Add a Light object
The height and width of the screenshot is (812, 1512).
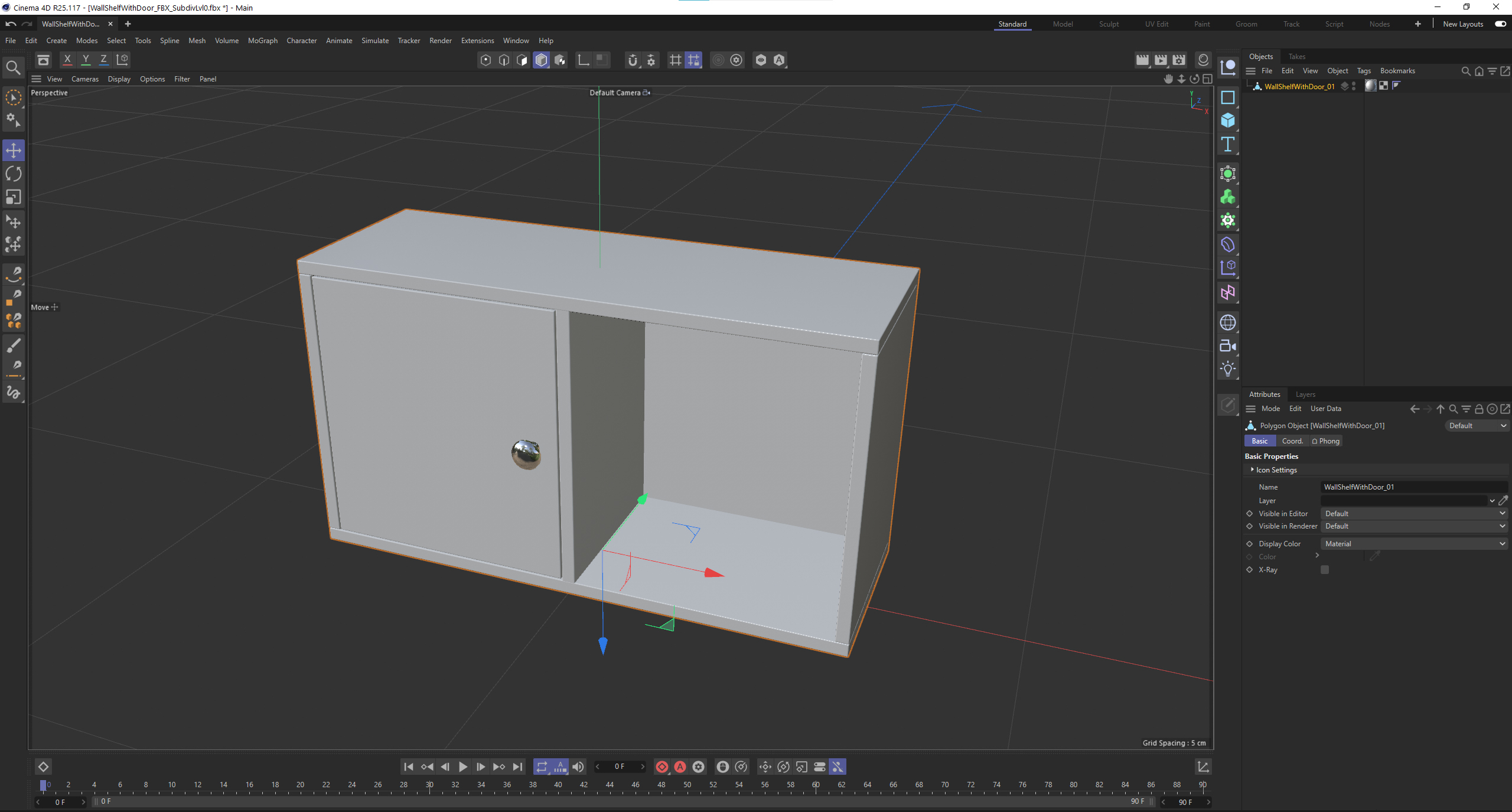pos(1228,369)
